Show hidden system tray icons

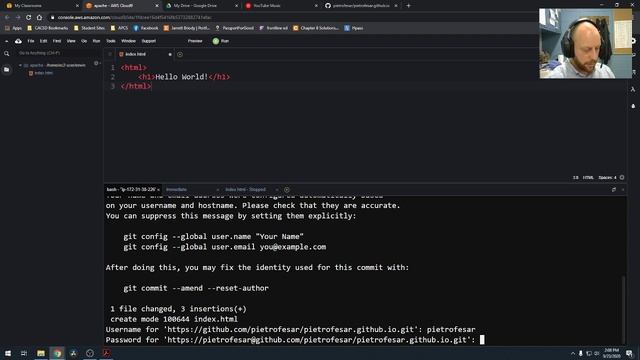572,353
